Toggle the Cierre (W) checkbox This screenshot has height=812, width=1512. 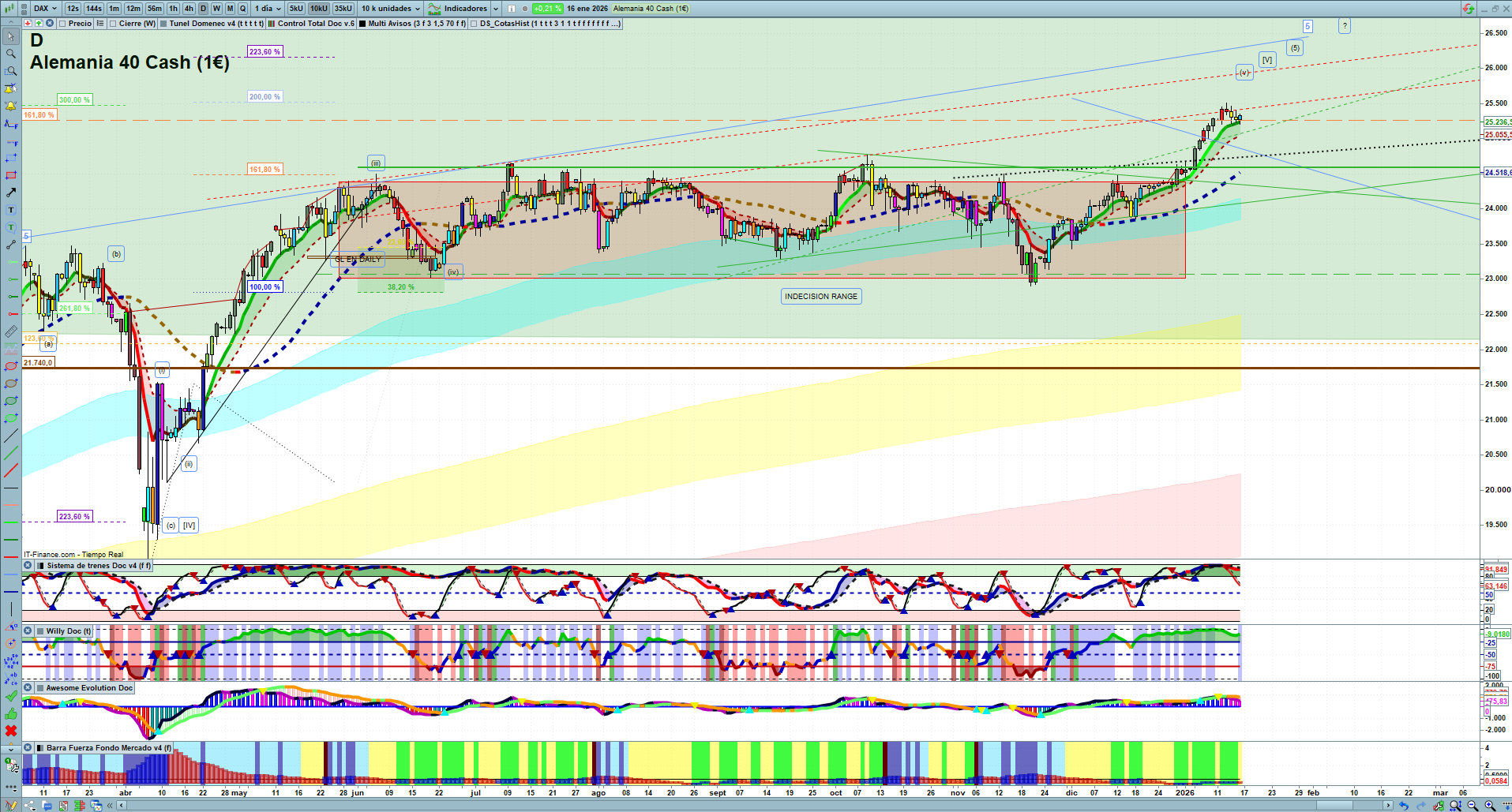(x=113, y=24)
